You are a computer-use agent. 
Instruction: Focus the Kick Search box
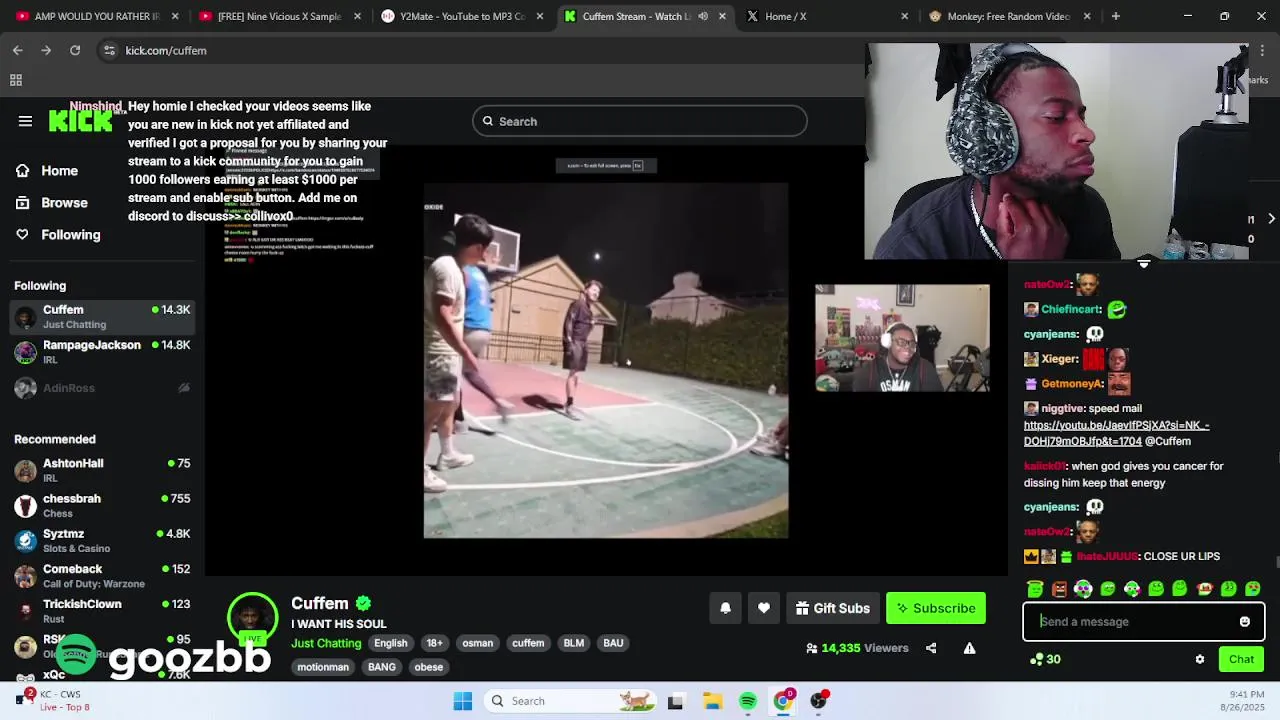[640, 121]
